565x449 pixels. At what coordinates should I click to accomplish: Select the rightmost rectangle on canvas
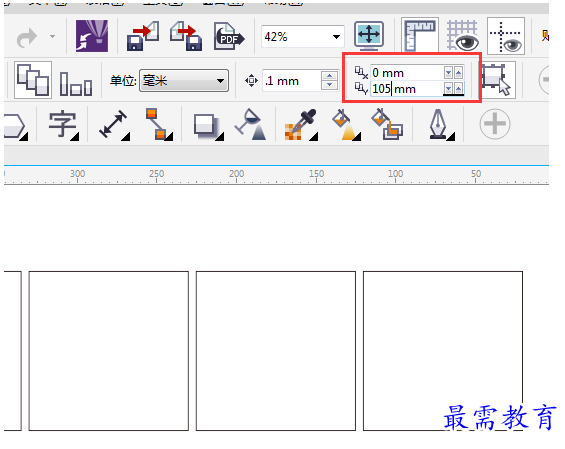tap(443, 351)
